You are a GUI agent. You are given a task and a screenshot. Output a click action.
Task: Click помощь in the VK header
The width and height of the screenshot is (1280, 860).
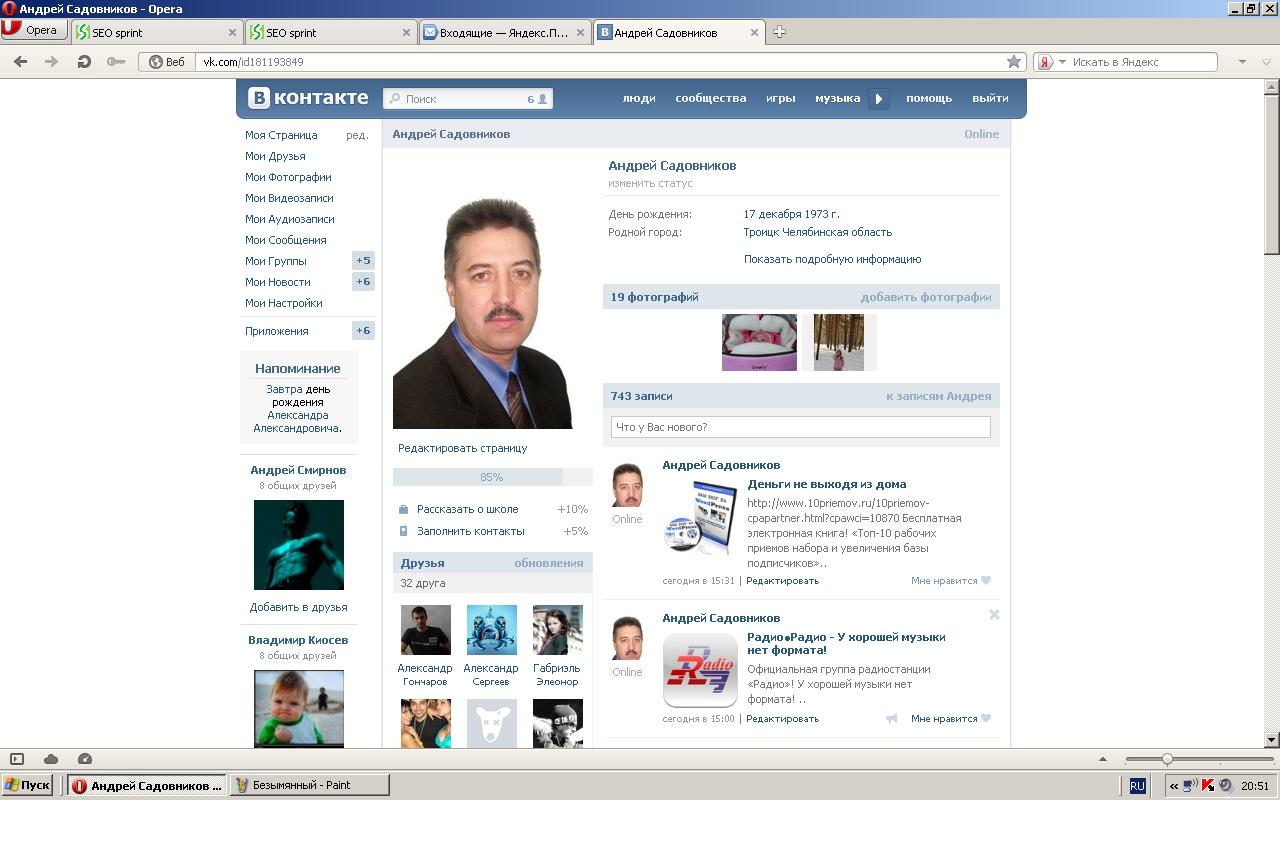click(x=929, y=98)
